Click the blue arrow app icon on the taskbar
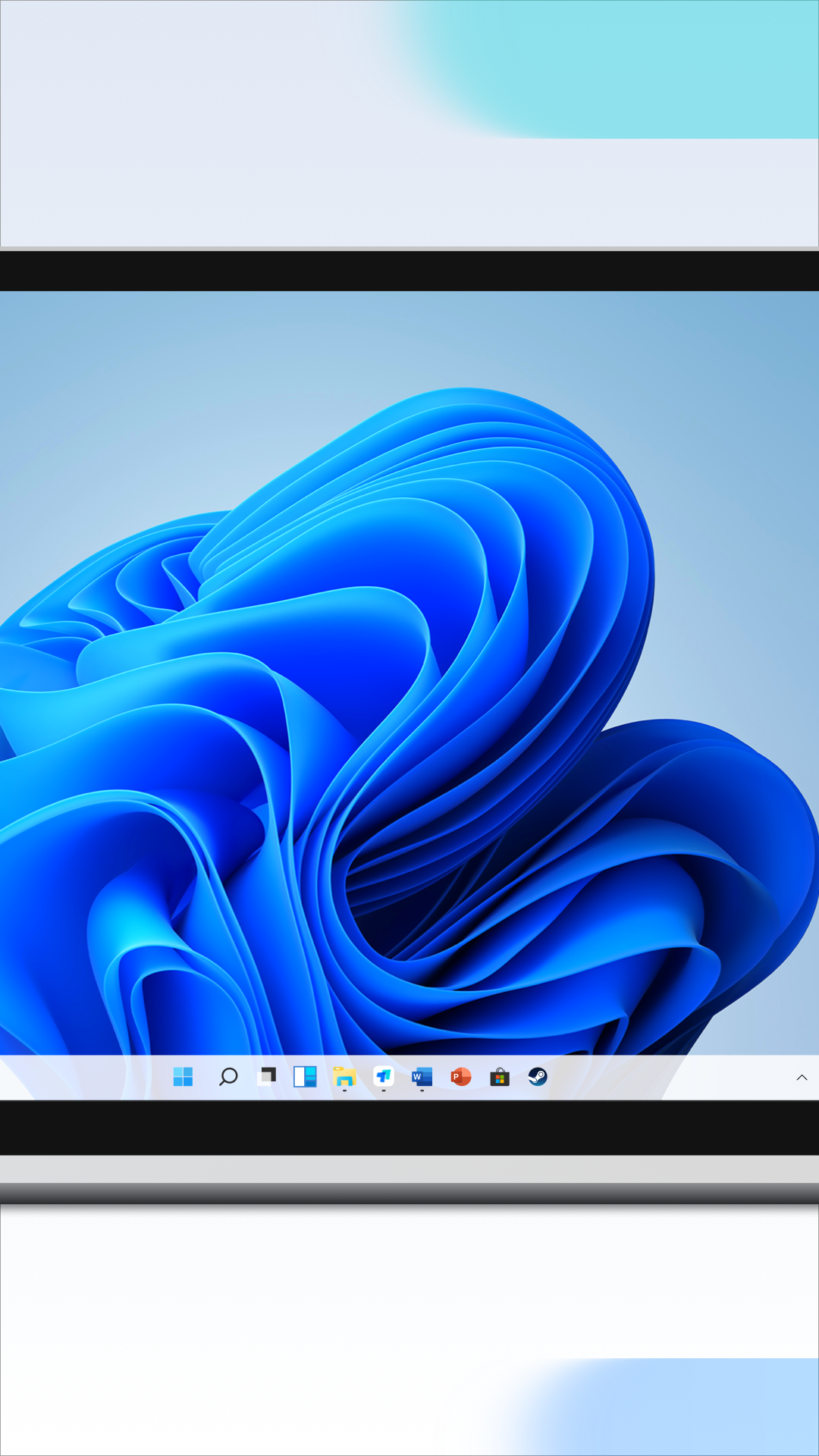 [x=384, y=1076]
